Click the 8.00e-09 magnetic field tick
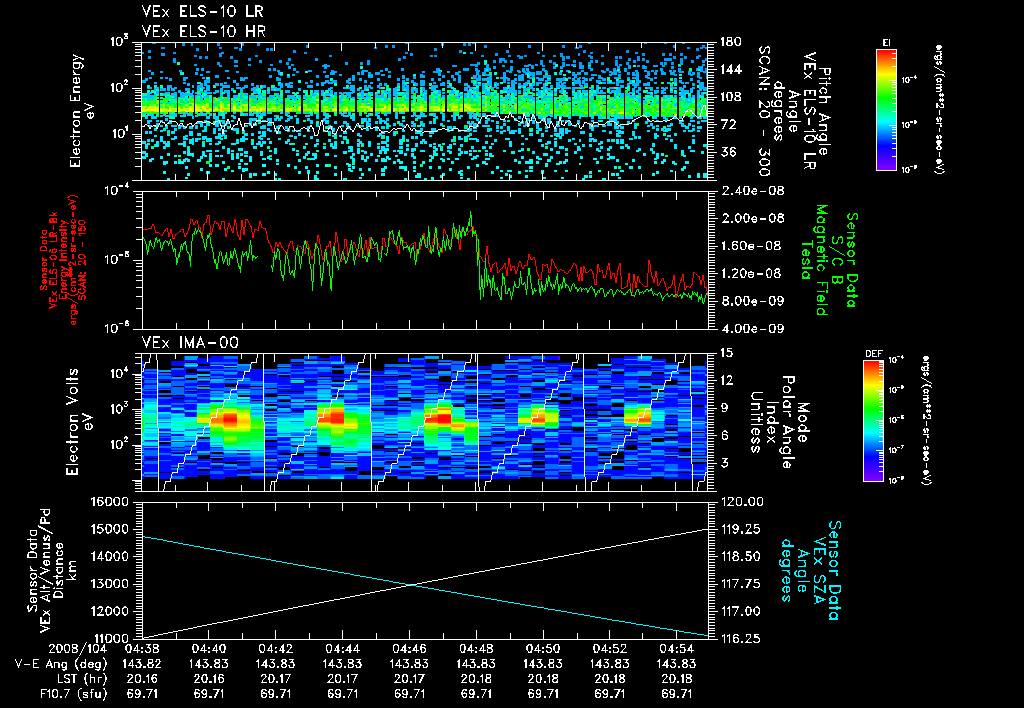The width and height of the screenshot is (1024, 708). point(752,300)
